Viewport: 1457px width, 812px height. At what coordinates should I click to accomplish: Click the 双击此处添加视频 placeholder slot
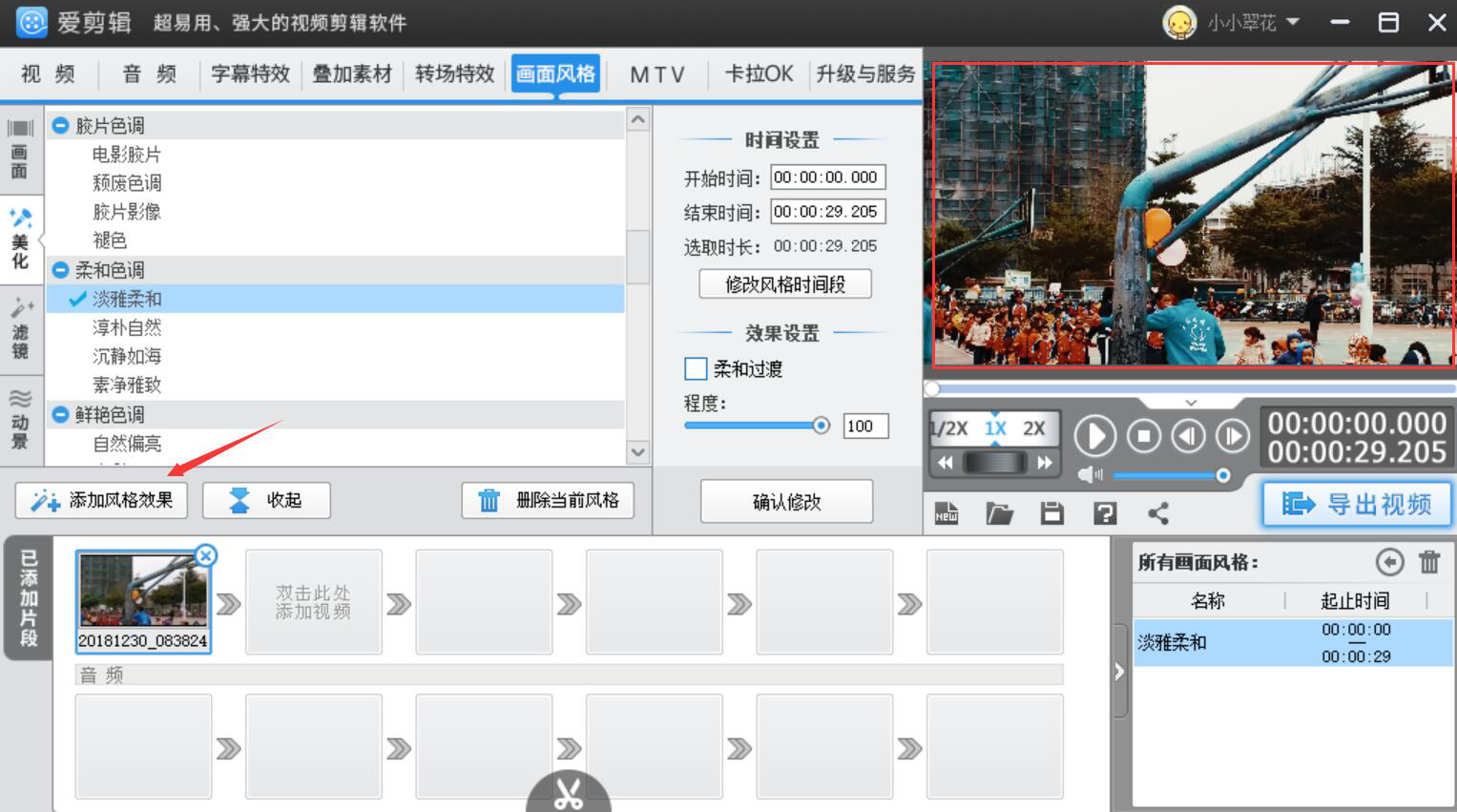pos(314,602)
